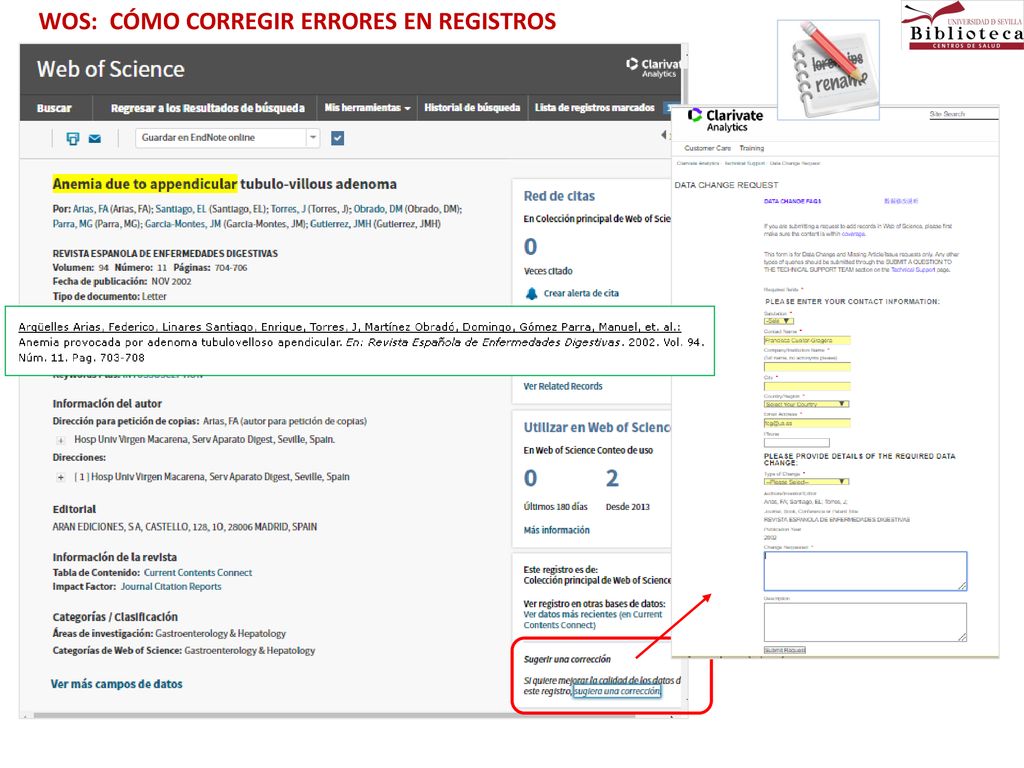Click the email envelope icon
The image size is (1024, 768).
point(95,138)
